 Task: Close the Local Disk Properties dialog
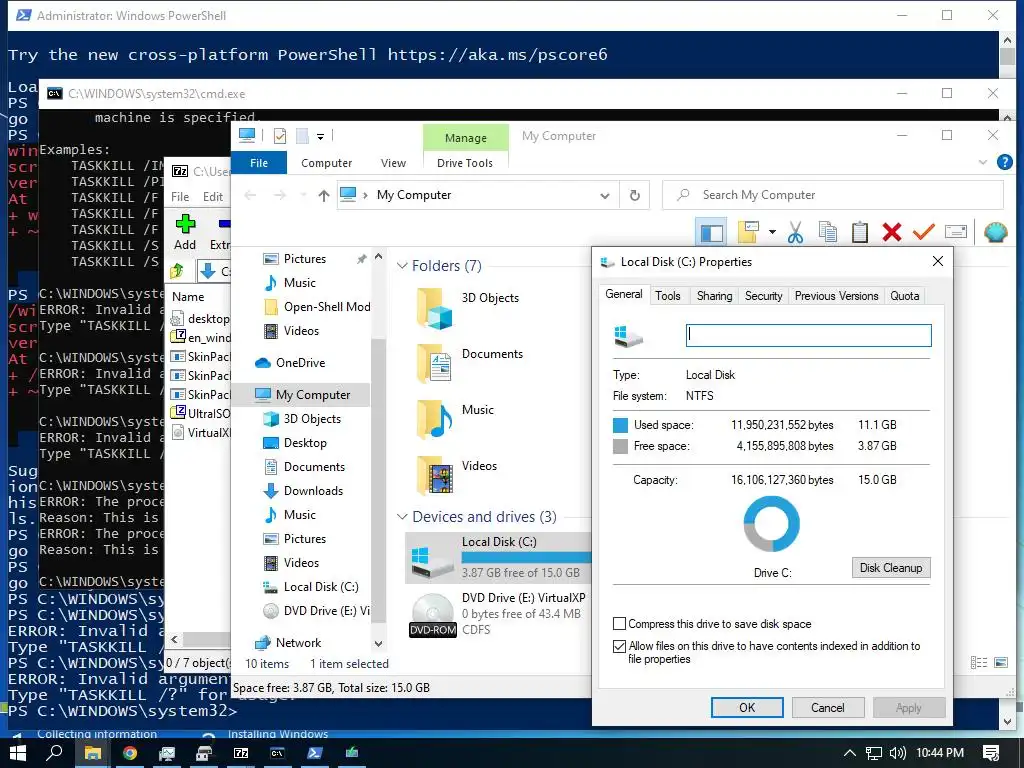938,261
